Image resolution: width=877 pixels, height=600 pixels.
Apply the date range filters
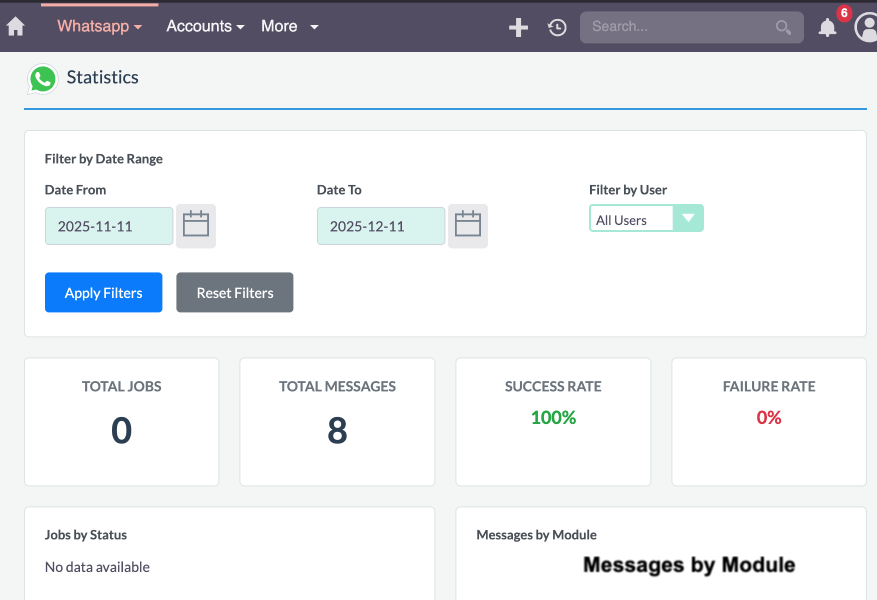(103, 292)
